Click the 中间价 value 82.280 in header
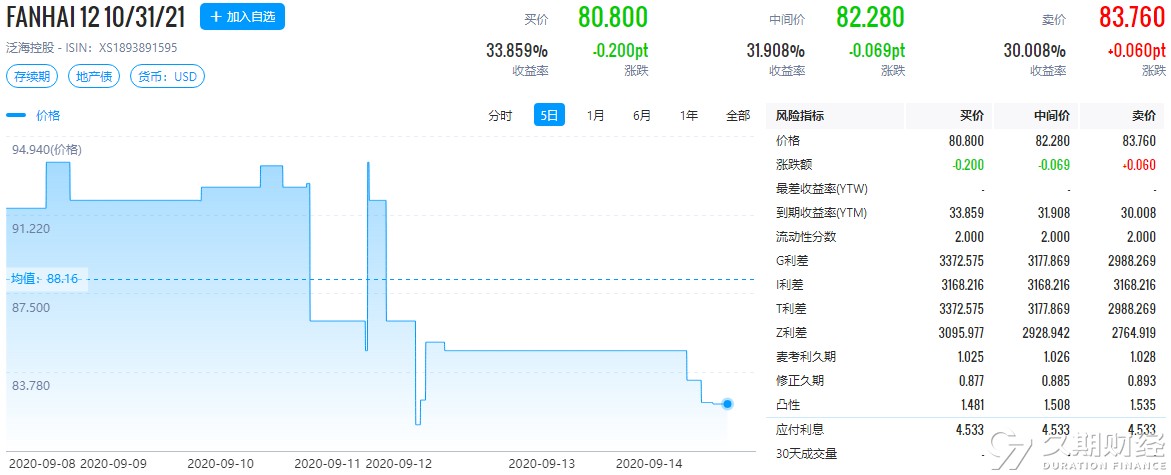 tap(870, 17)
